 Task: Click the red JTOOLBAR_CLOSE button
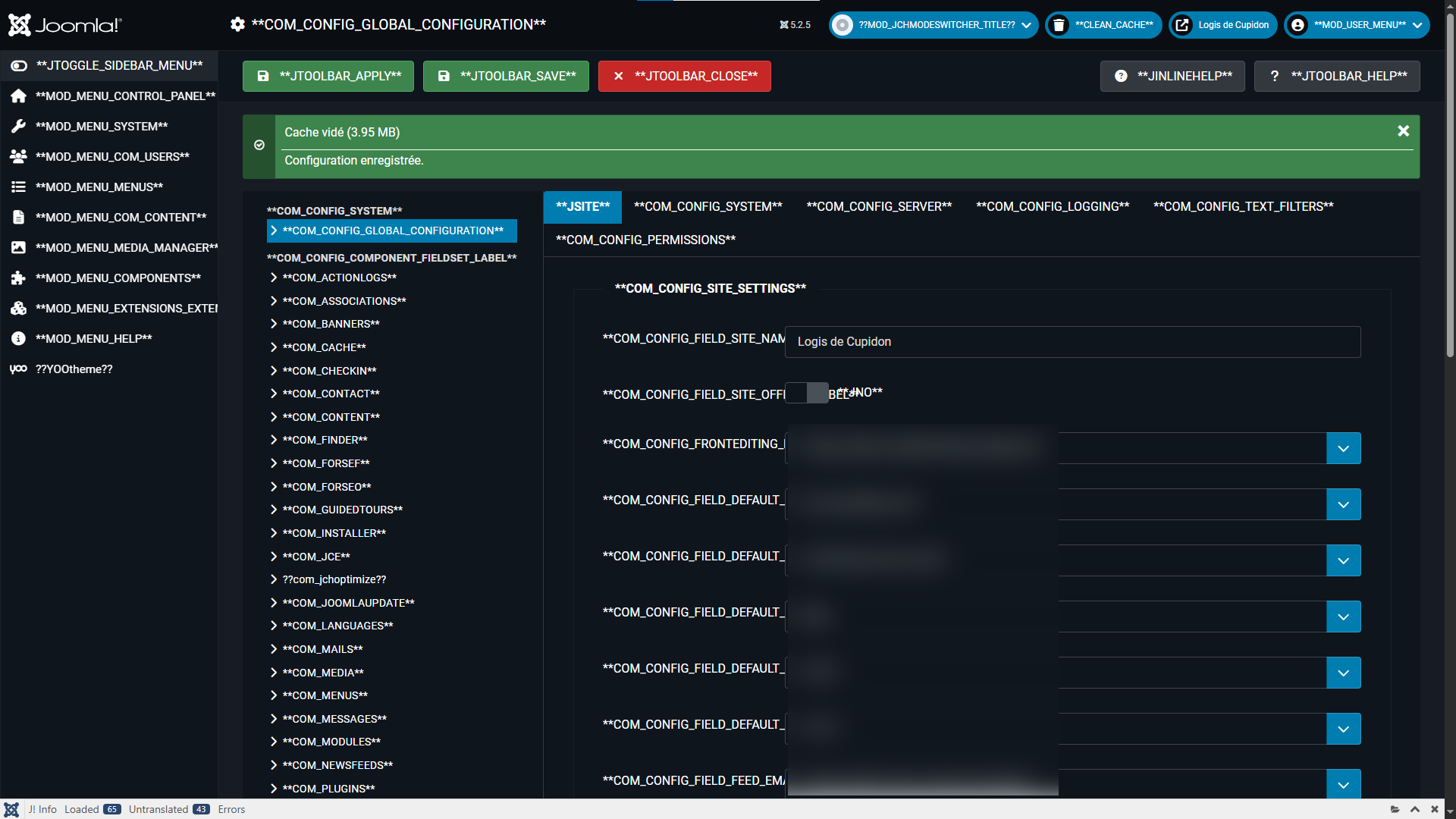(684, 77)
